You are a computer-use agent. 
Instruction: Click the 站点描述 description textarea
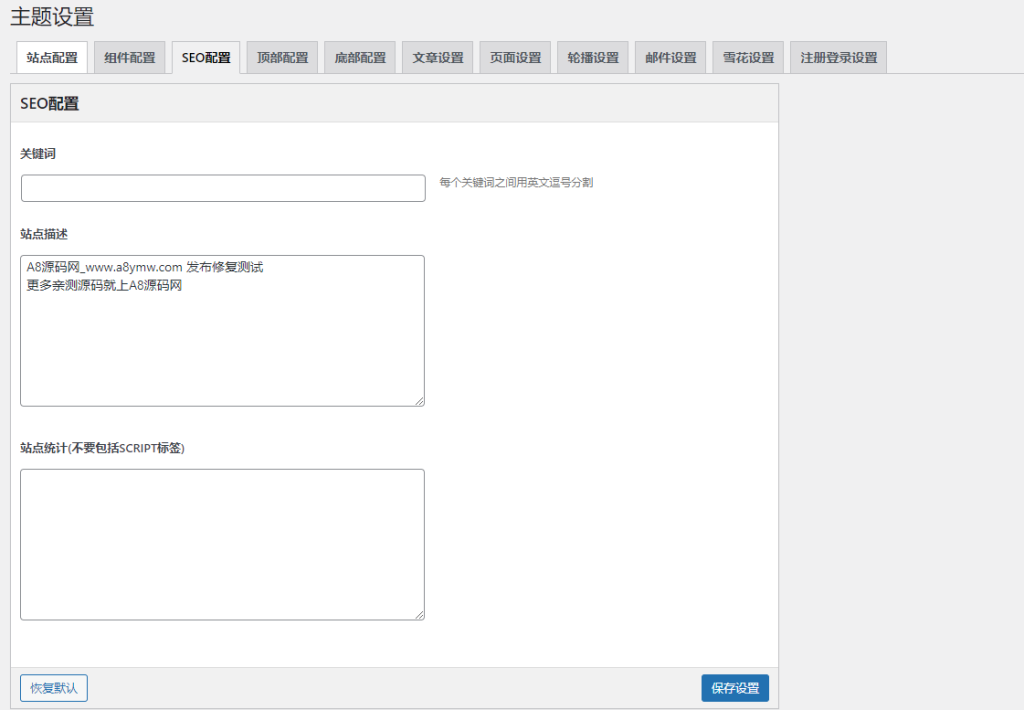[222, 330]
